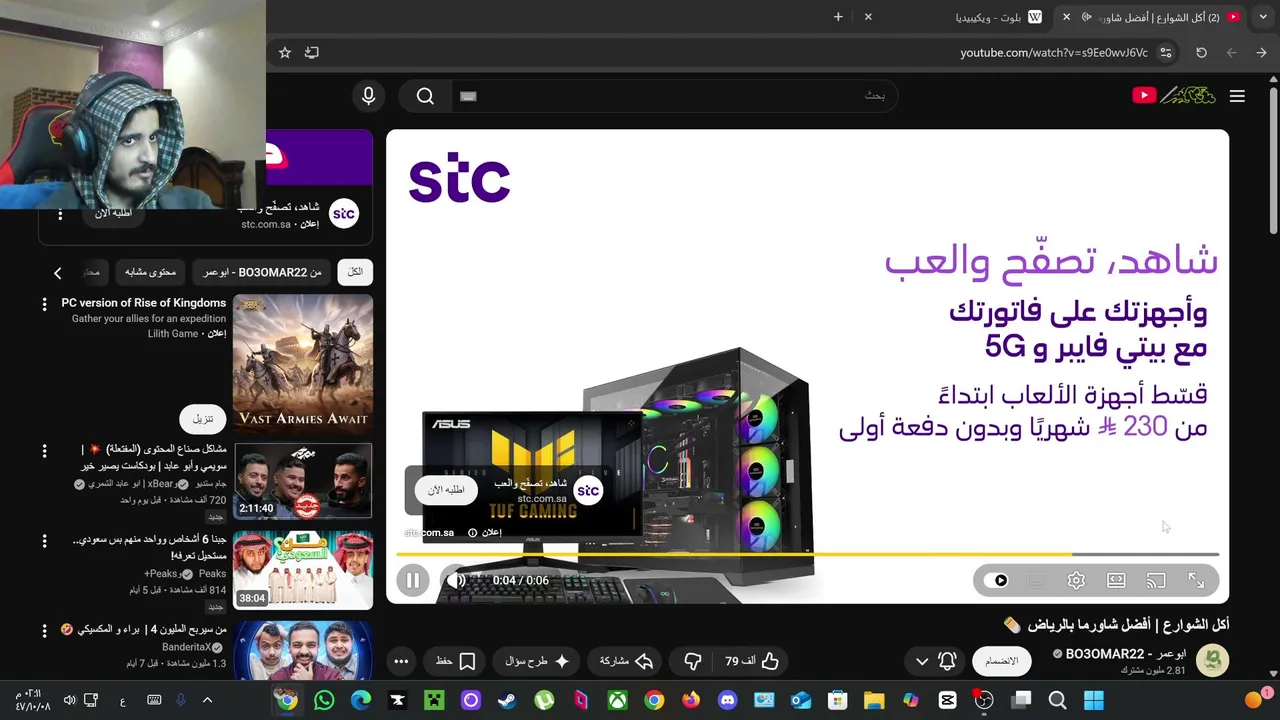Viewport: 1280px width, 720px height.
Task: Click اطلبه الآن button in the ad overlay
Action: tap(446, 490)
